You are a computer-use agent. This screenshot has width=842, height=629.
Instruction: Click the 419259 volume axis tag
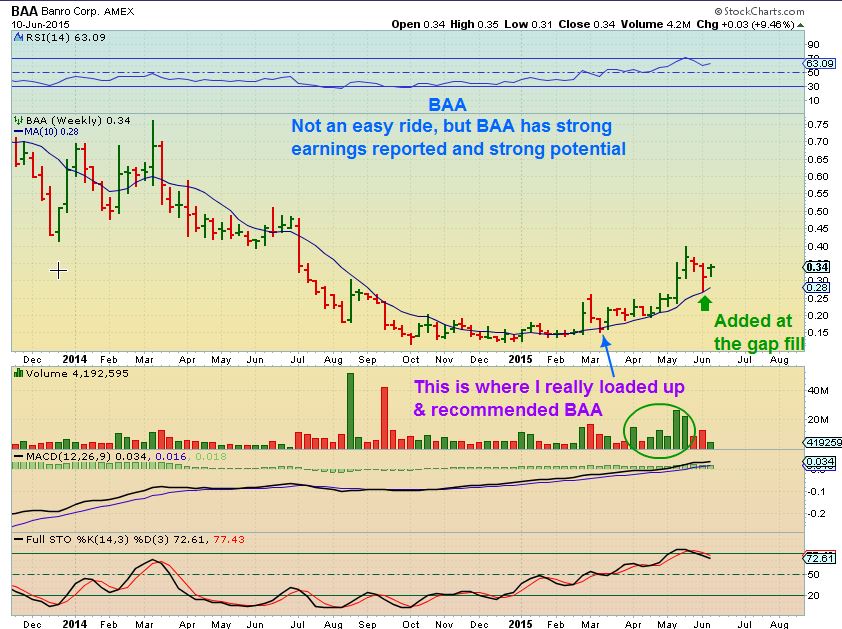823,443
